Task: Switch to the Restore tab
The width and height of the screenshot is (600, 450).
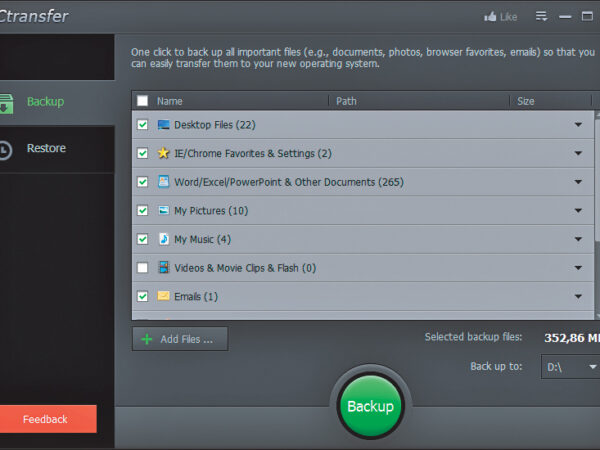Action: pos(46,149)
